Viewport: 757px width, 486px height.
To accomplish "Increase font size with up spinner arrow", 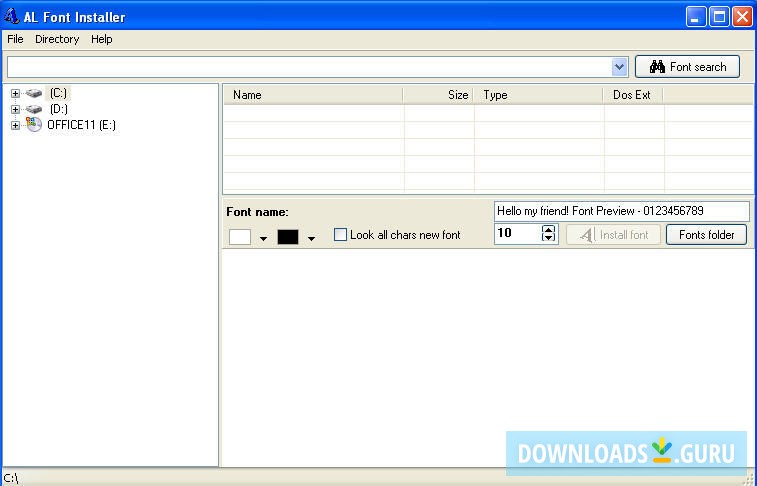I will click(548, 229).
